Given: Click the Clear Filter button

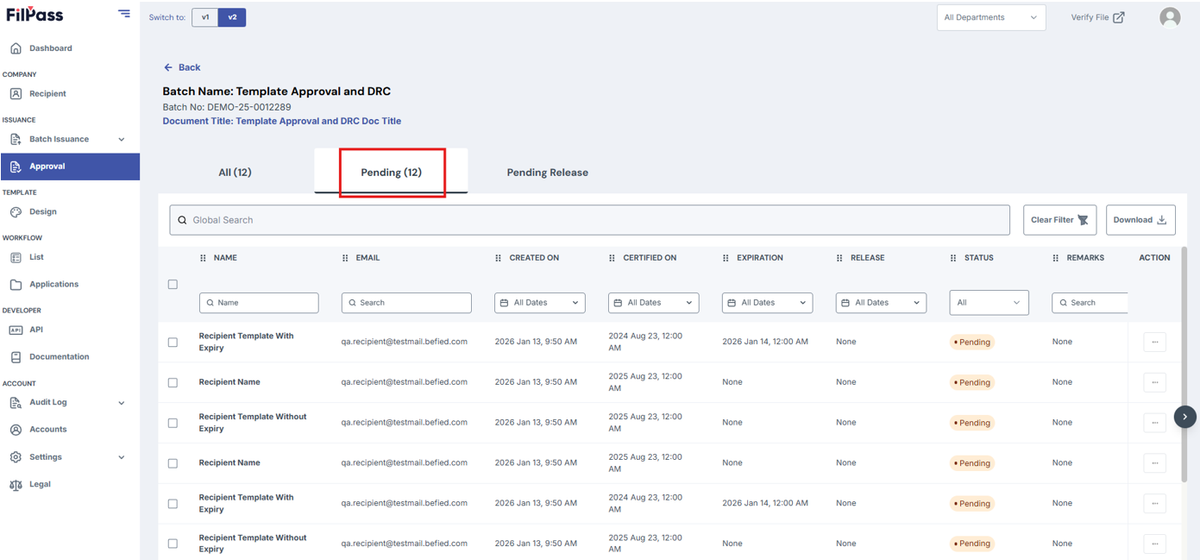Looking at the screenshot, I should pyautogui.click(x=1060, y=220).
